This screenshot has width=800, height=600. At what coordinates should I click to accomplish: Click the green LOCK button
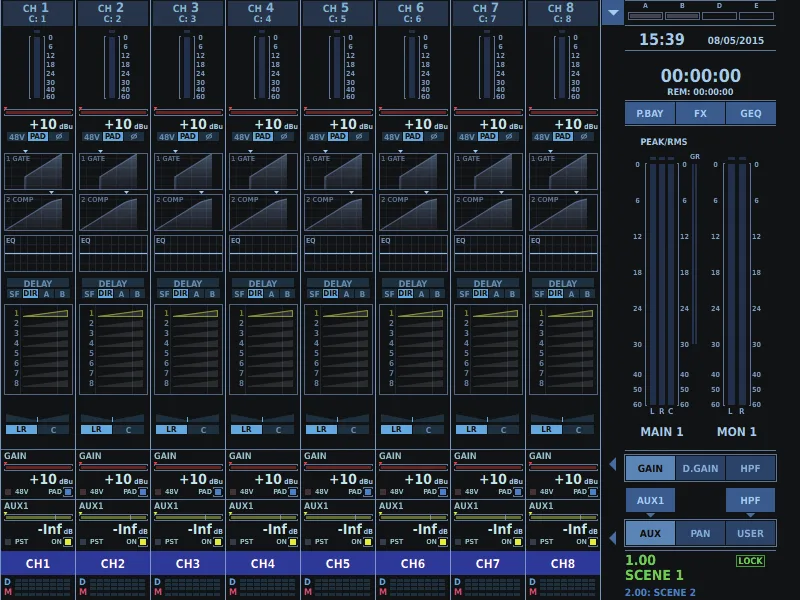[x=750, y=561]
